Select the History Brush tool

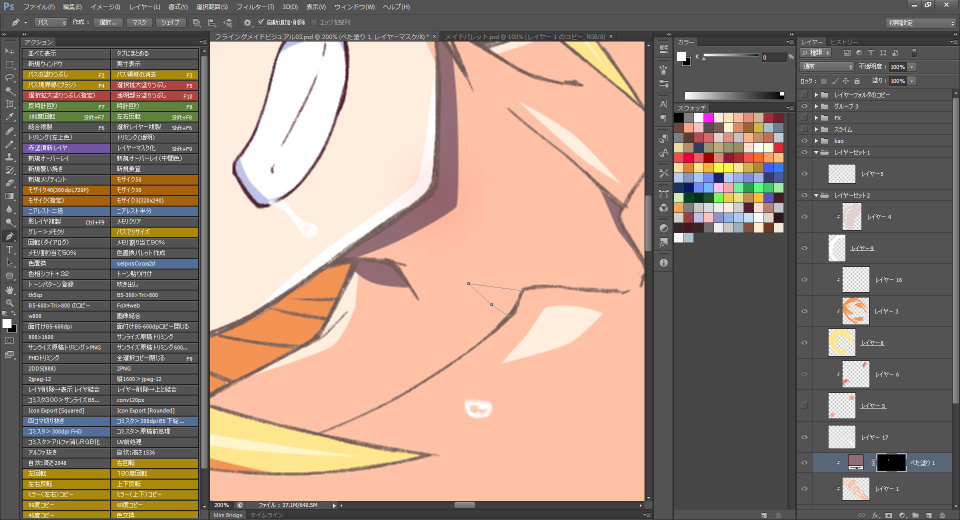[x=9, y=170]
